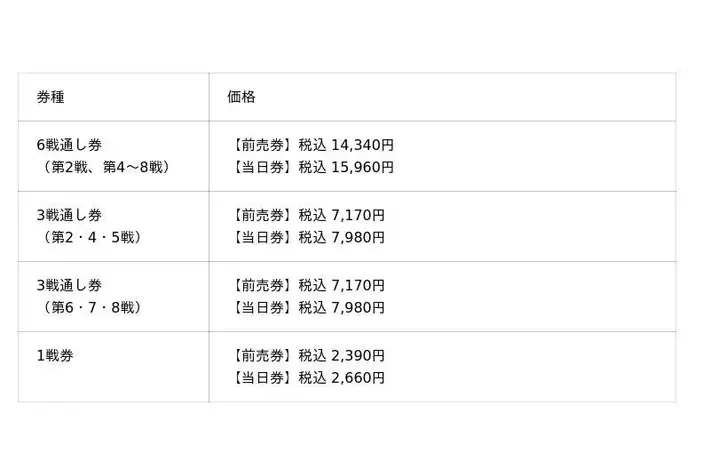Screen dimensions: 710x474
Task: Select 3戦通し券 above （第6・7・8戦）
Action: tap(69, 285)
